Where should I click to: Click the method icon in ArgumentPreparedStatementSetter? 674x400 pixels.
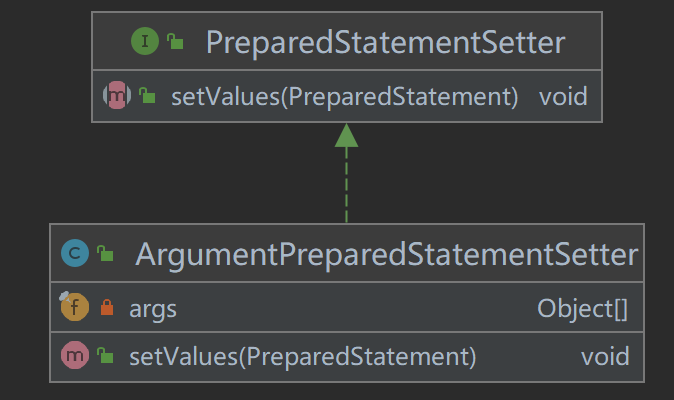pyautogui.click(x=75, y=355)
